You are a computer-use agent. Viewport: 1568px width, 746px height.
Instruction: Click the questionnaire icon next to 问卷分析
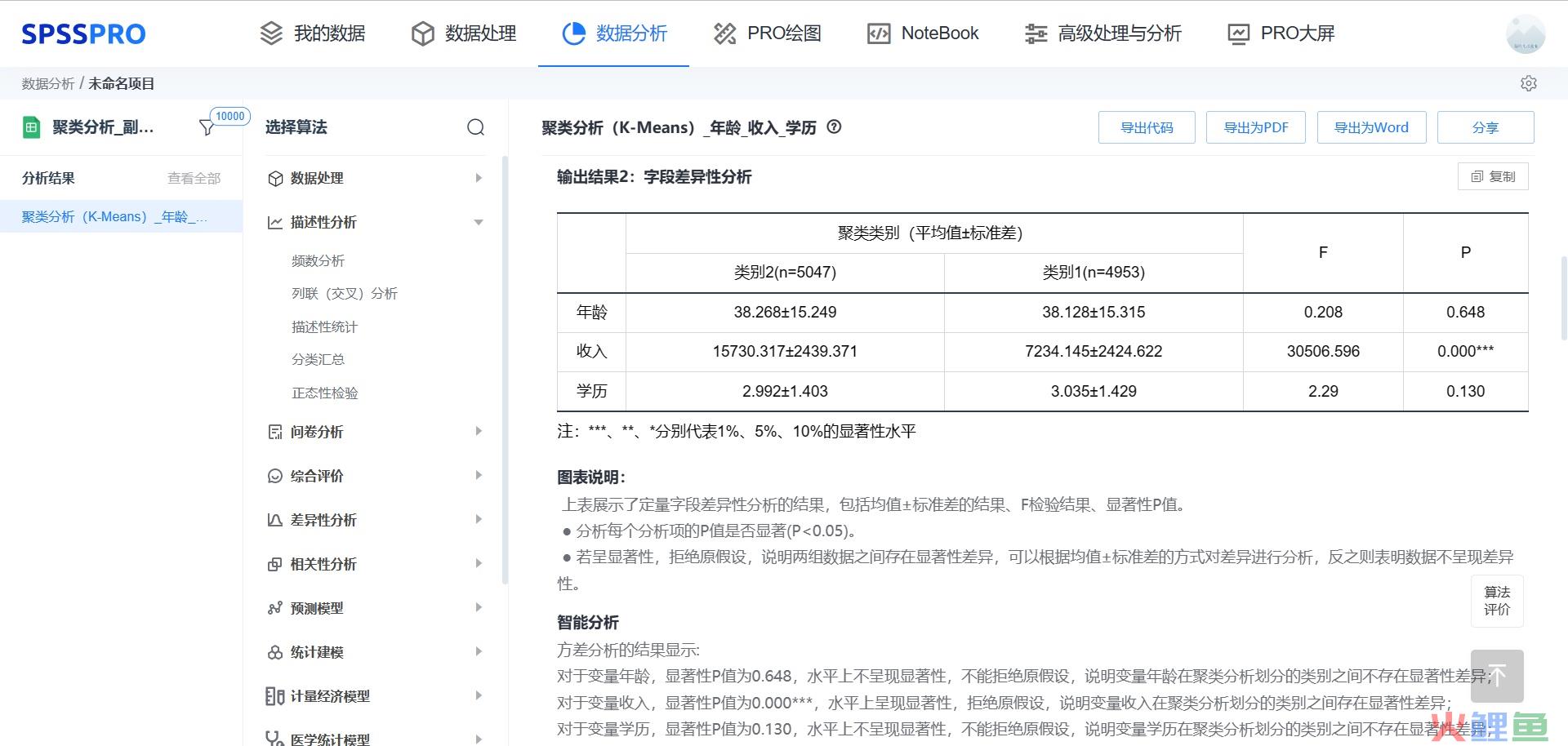tap(275, 432)
